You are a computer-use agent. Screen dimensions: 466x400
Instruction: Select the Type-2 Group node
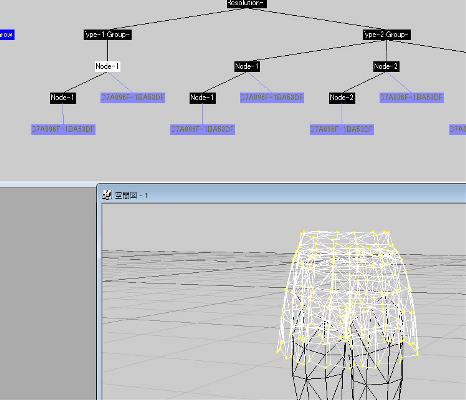click(387, 35)
